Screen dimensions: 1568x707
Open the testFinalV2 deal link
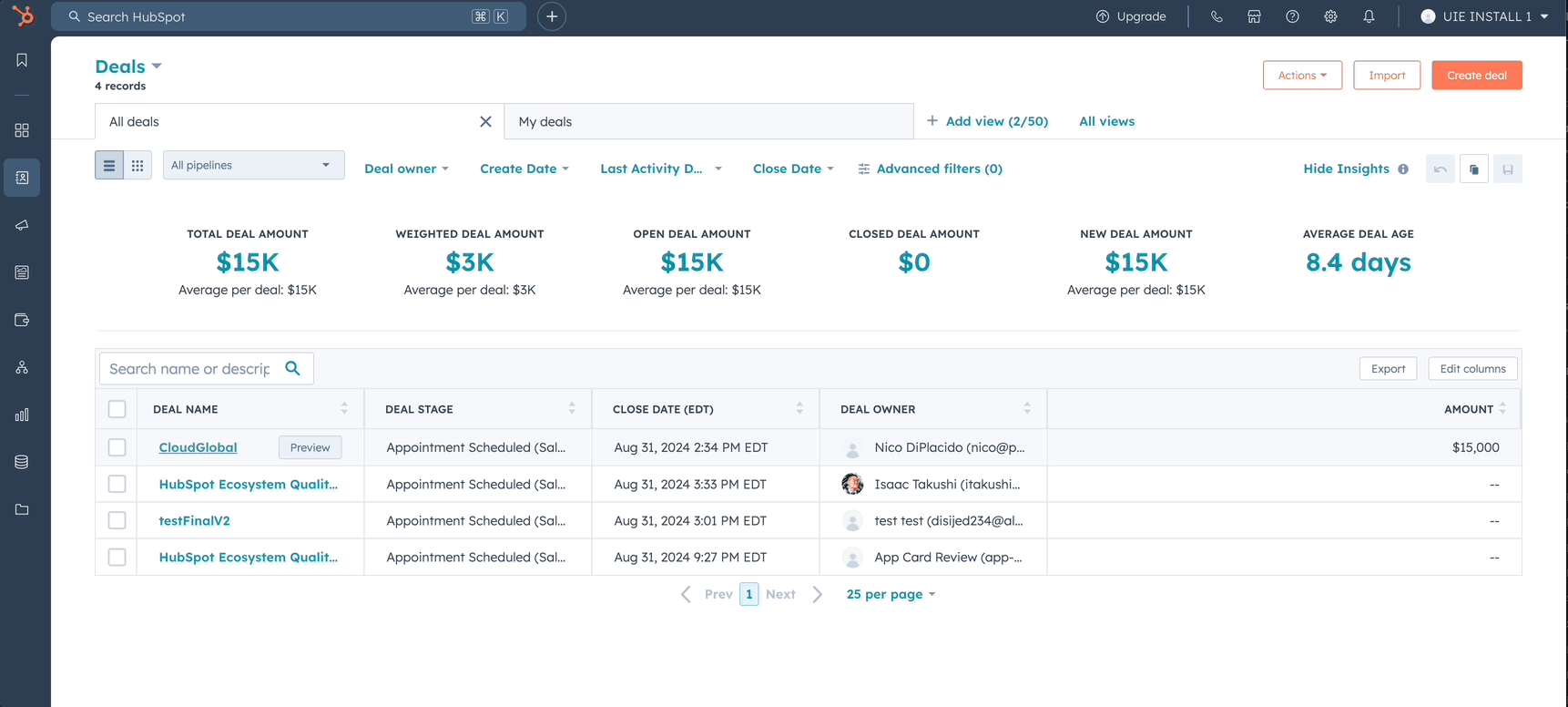[194, 520]
